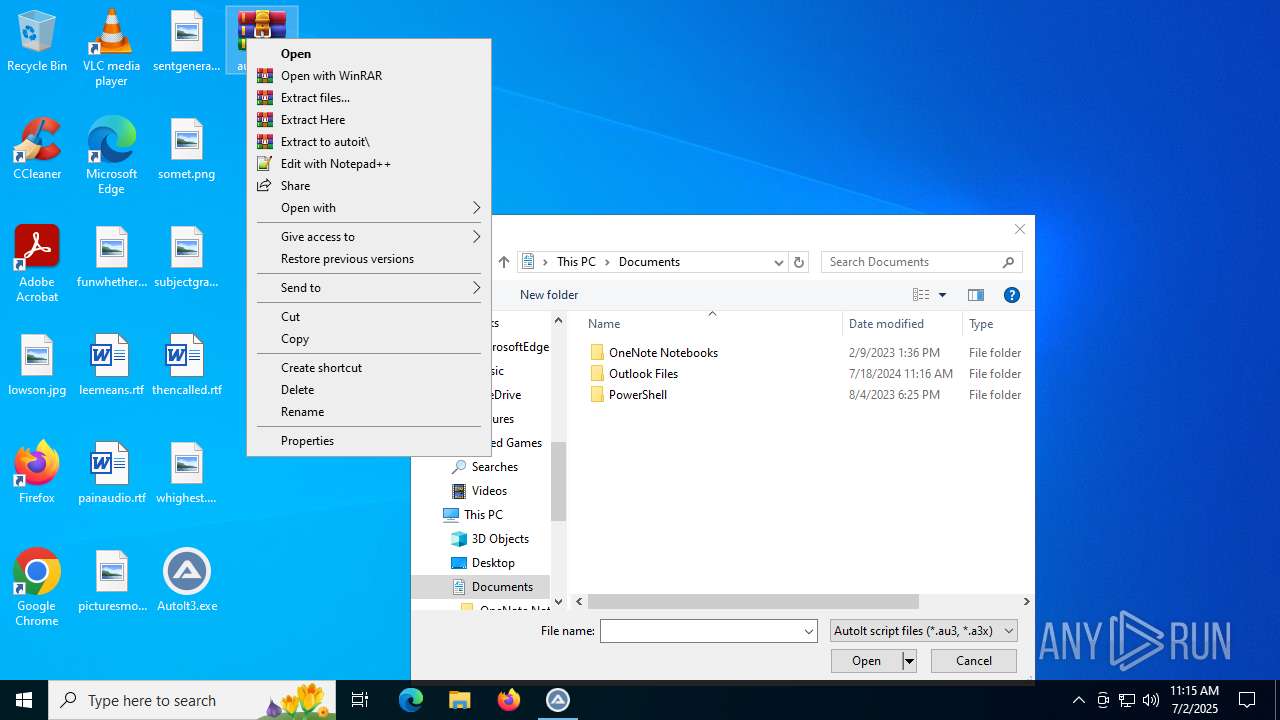
Task: Select the somet.png desktop file
Action: (x=186, y=150)
